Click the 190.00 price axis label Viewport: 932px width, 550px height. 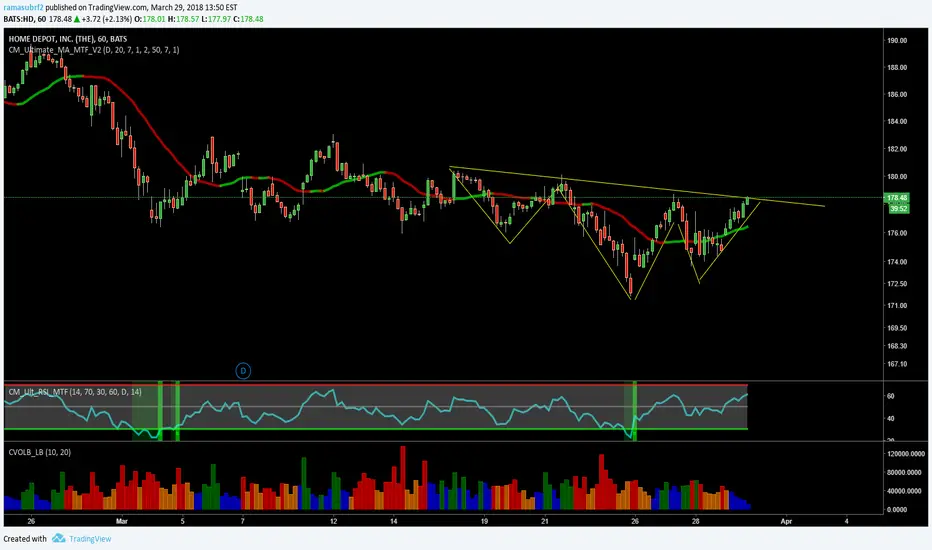897,40
